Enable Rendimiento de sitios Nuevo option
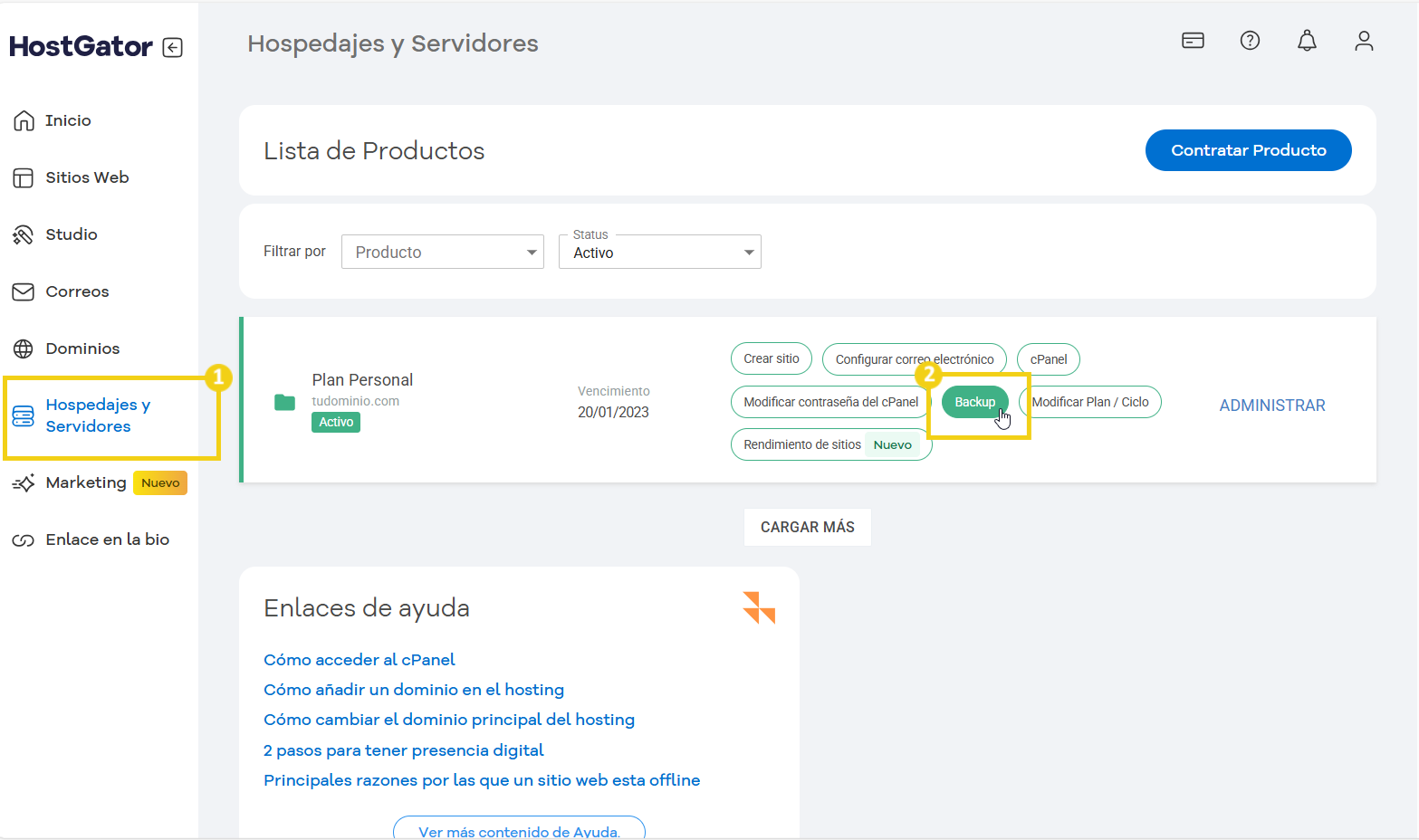 click(830, 444)
